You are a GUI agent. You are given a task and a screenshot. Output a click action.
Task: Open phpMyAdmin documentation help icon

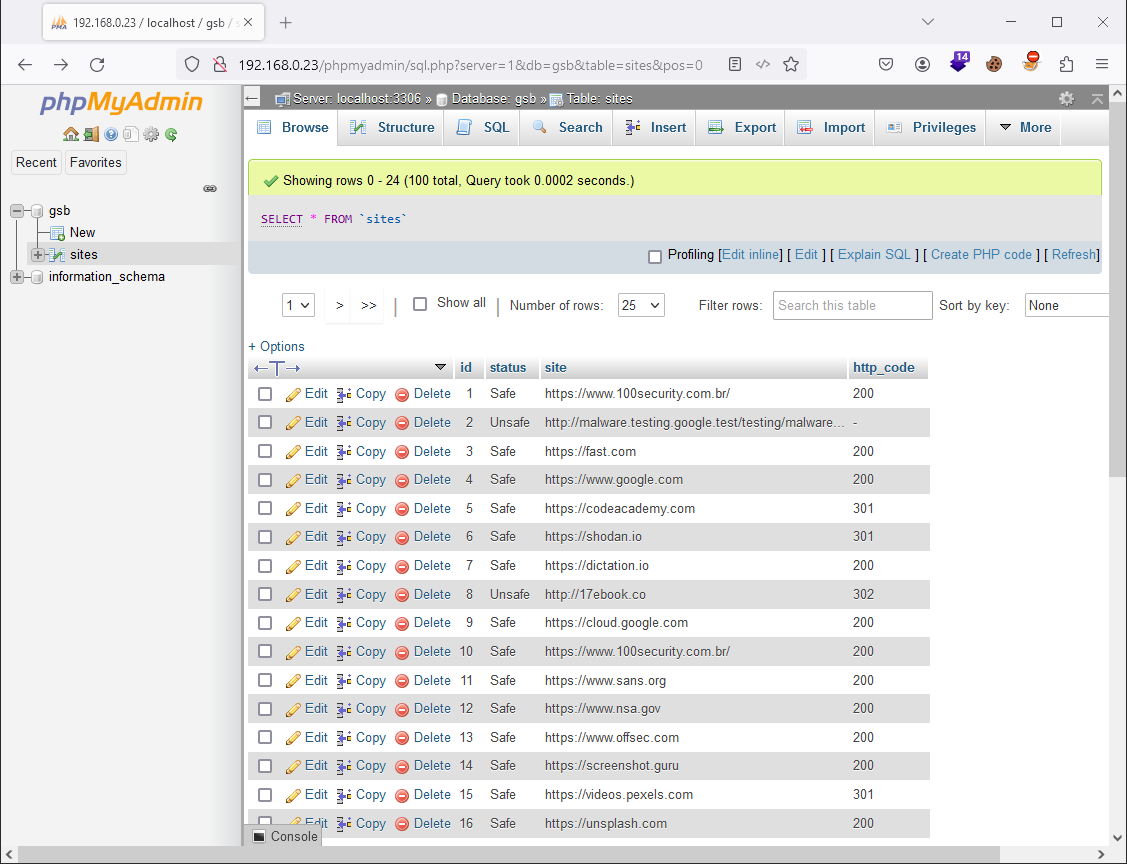click(x=111, y=134)
